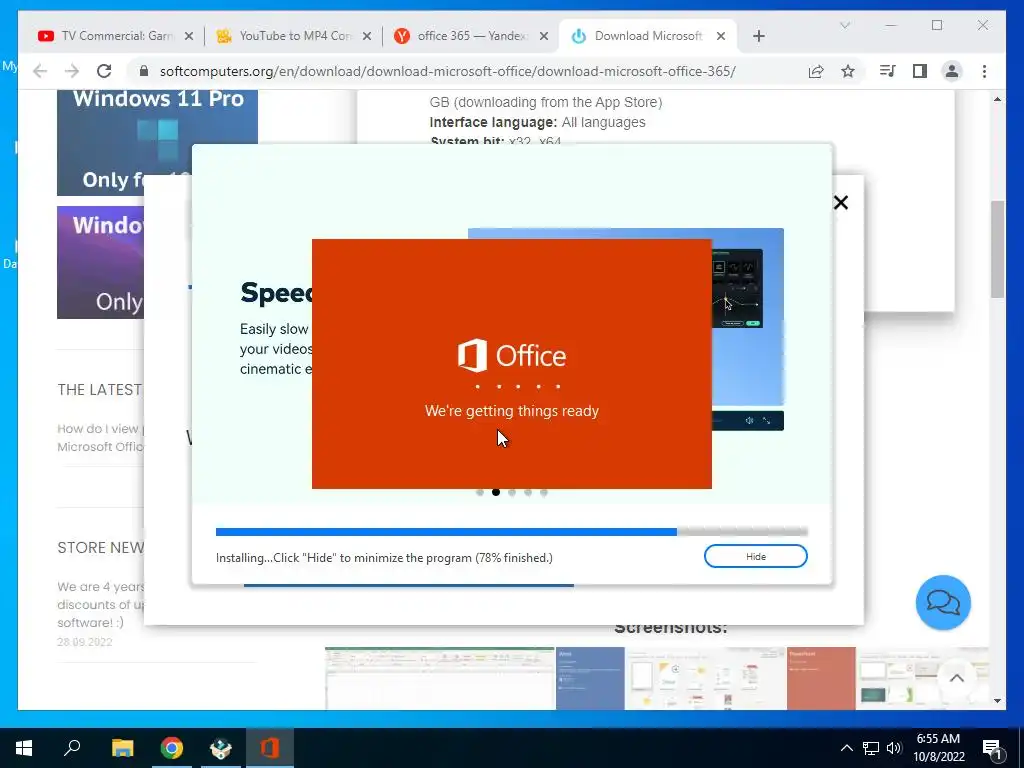Open the blue Word screenshot thumbnail
Viewport: 1024px width, 768px height.
590,678
